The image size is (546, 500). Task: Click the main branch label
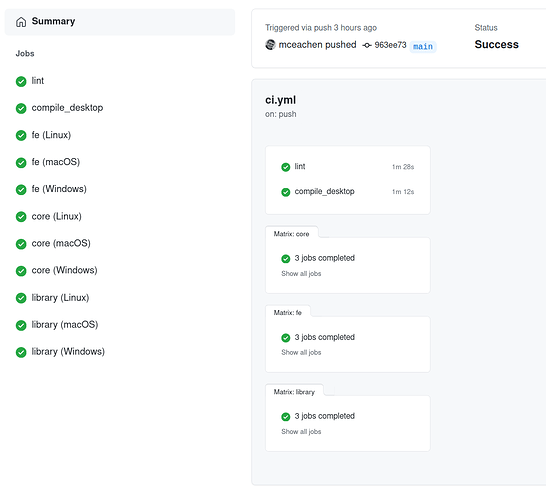423,46
